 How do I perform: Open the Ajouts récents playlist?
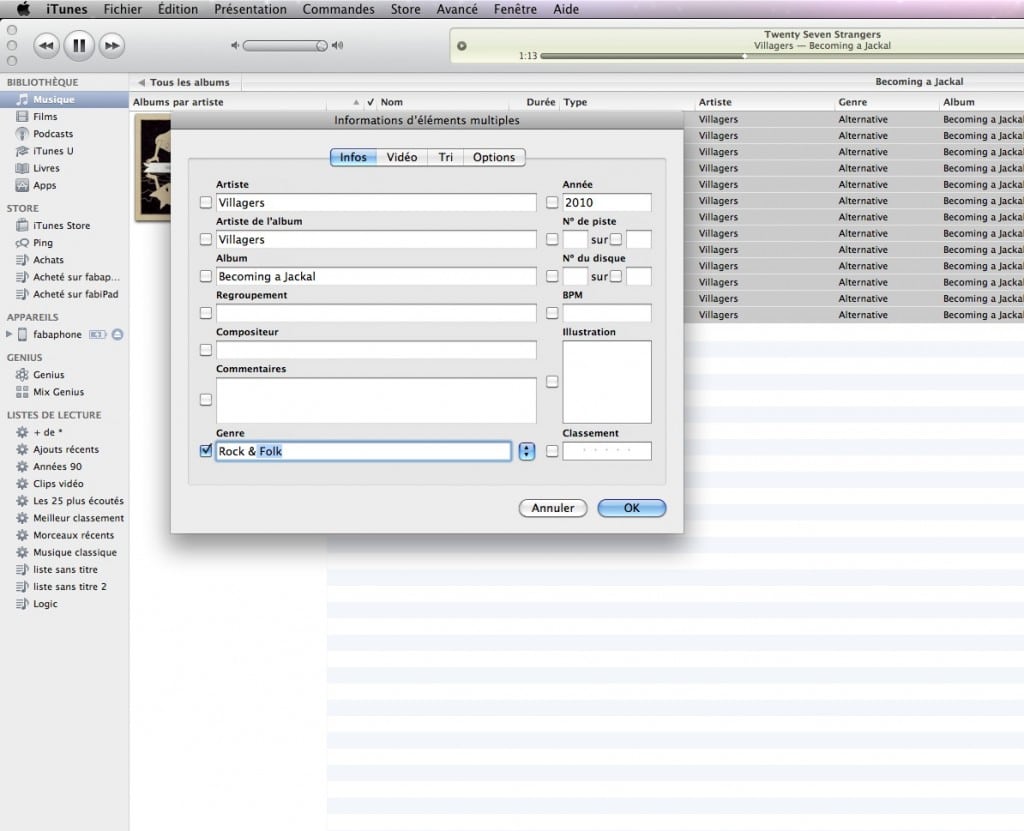pyautogui.click(x=64, y=449)
